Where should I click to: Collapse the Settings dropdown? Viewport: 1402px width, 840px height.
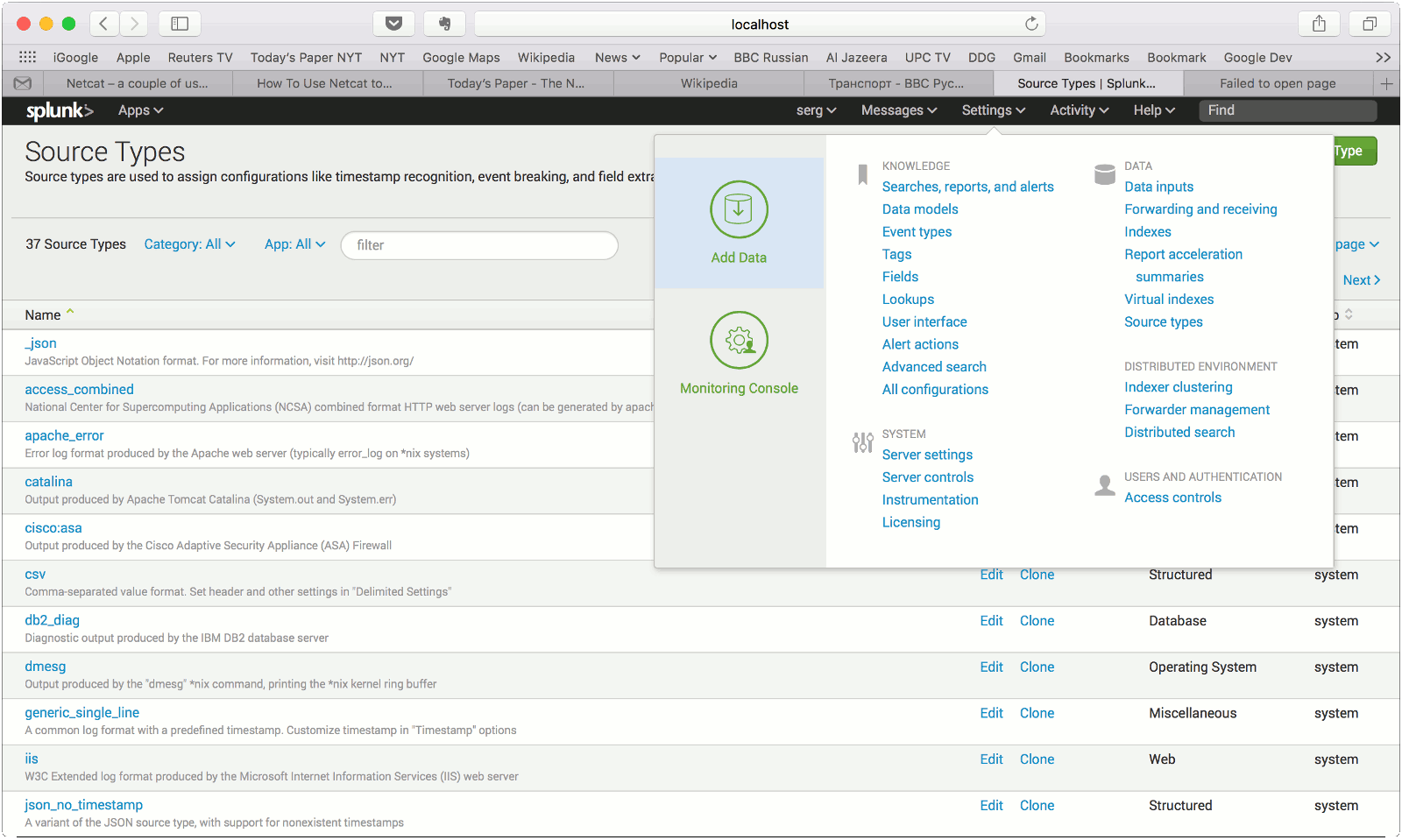[x=993, y=110]
